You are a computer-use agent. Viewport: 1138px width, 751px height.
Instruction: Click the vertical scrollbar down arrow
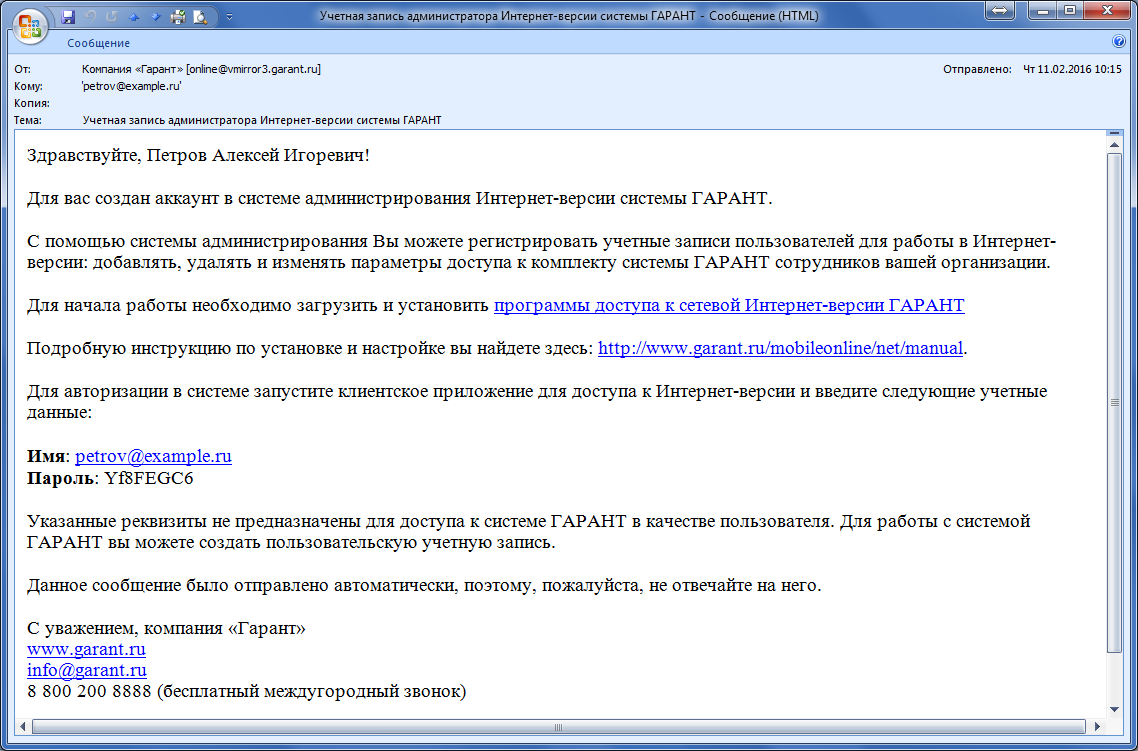[x=1114, y=708]
